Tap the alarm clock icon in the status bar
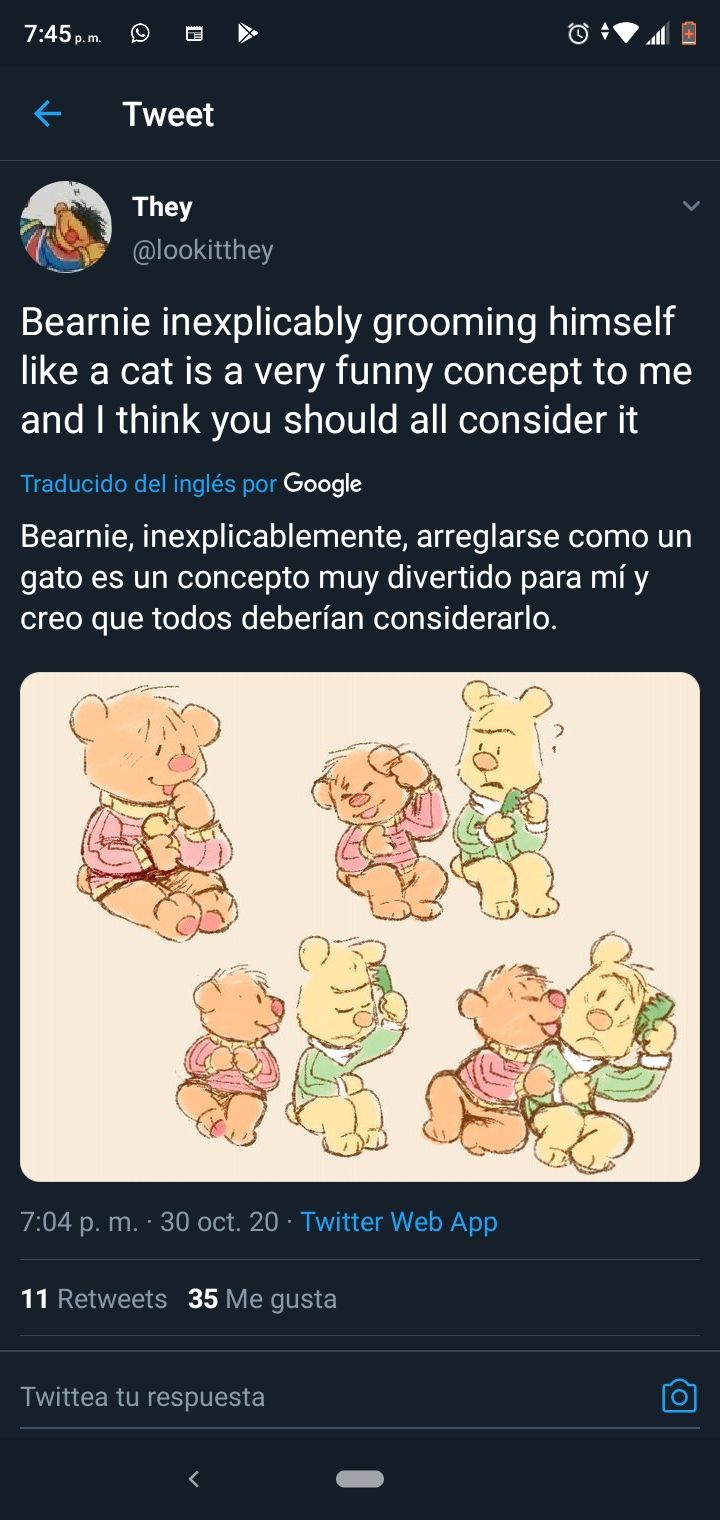The image size is (720, 1520). click(x=578, y=34)
